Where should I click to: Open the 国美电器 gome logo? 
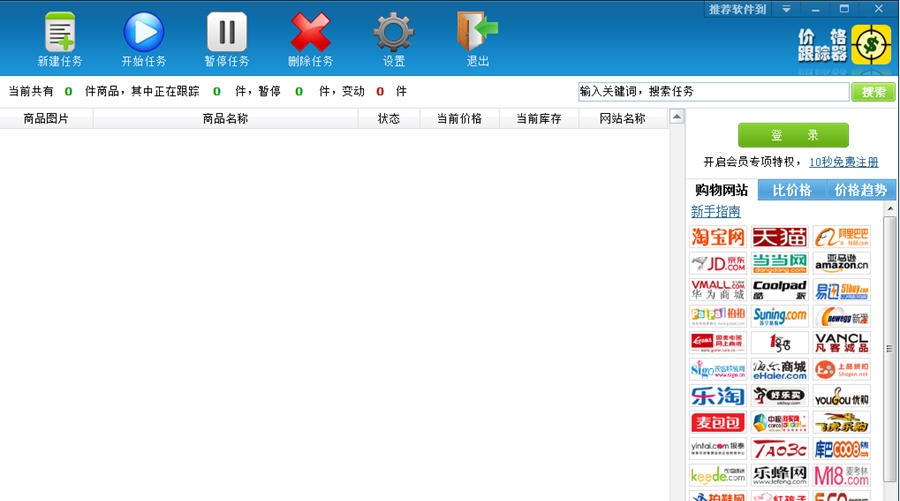point(717,343)
